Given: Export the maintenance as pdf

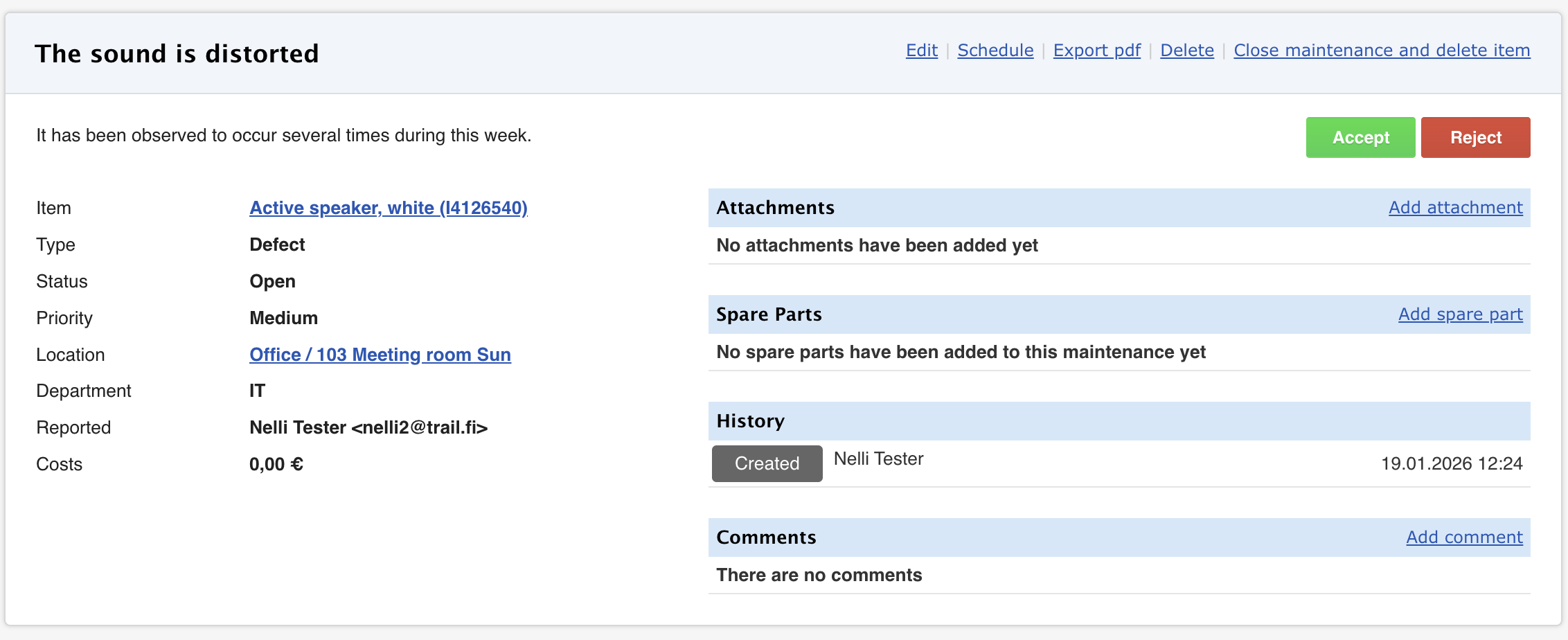Looking at the screenshot, I should 1096,51.
